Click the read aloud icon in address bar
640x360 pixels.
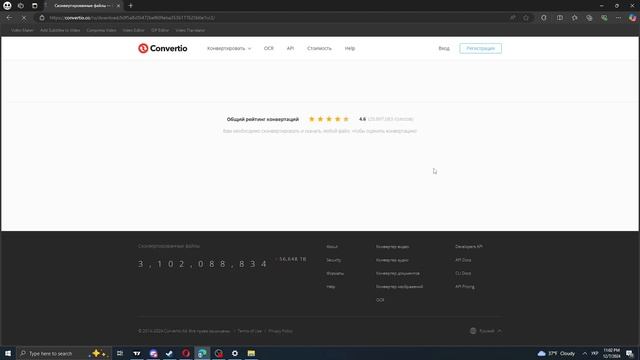point(512,18)
